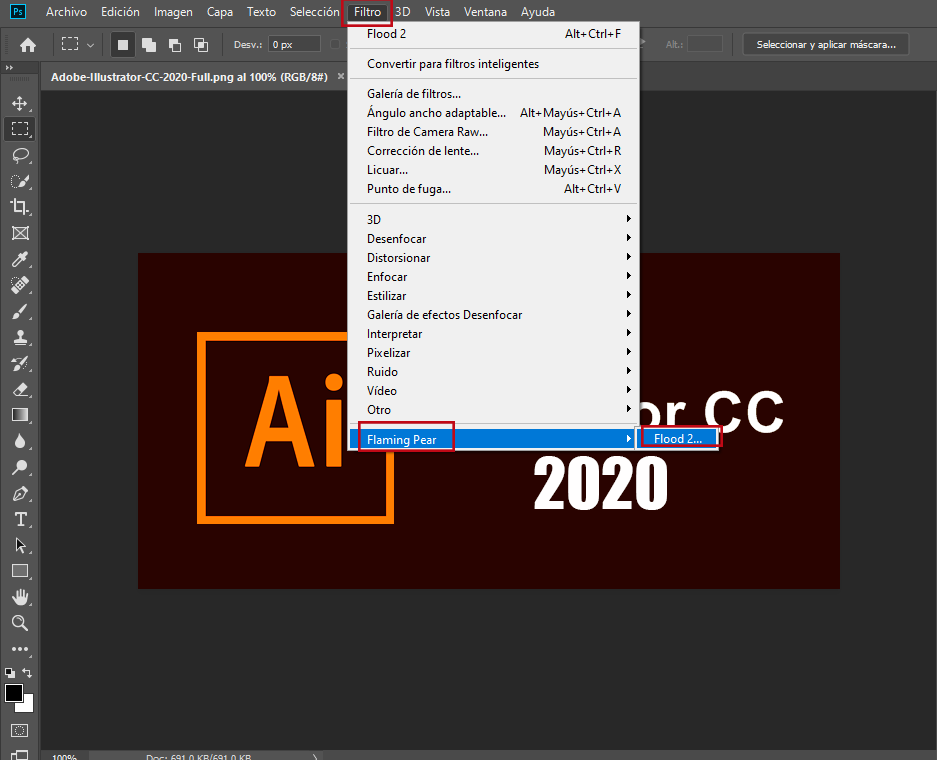Expand the Ruido submenu
The width and height of the screenshot is (937, 760).
[493, 372]
